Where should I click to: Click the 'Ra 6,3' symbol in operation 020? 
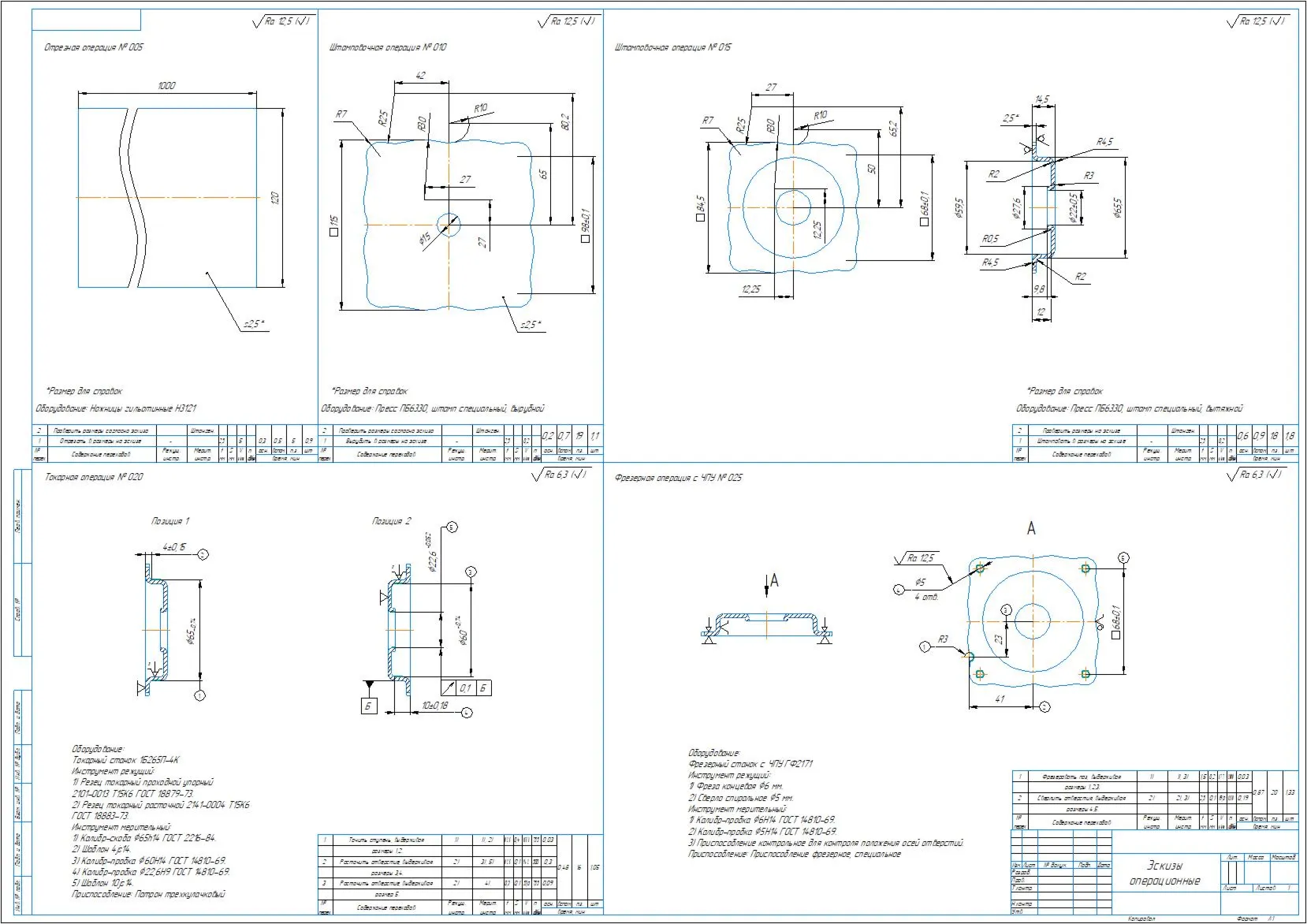pos(560,475)
